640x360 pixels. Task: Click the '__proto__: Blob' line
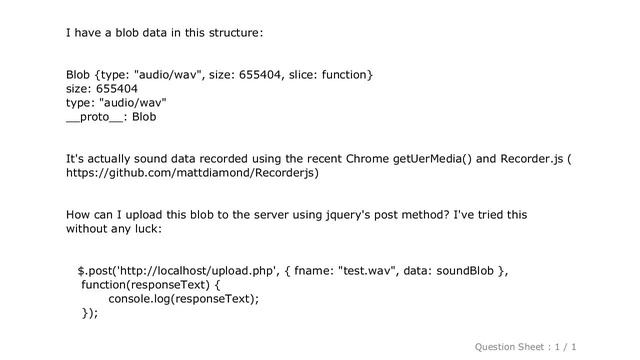111,117
